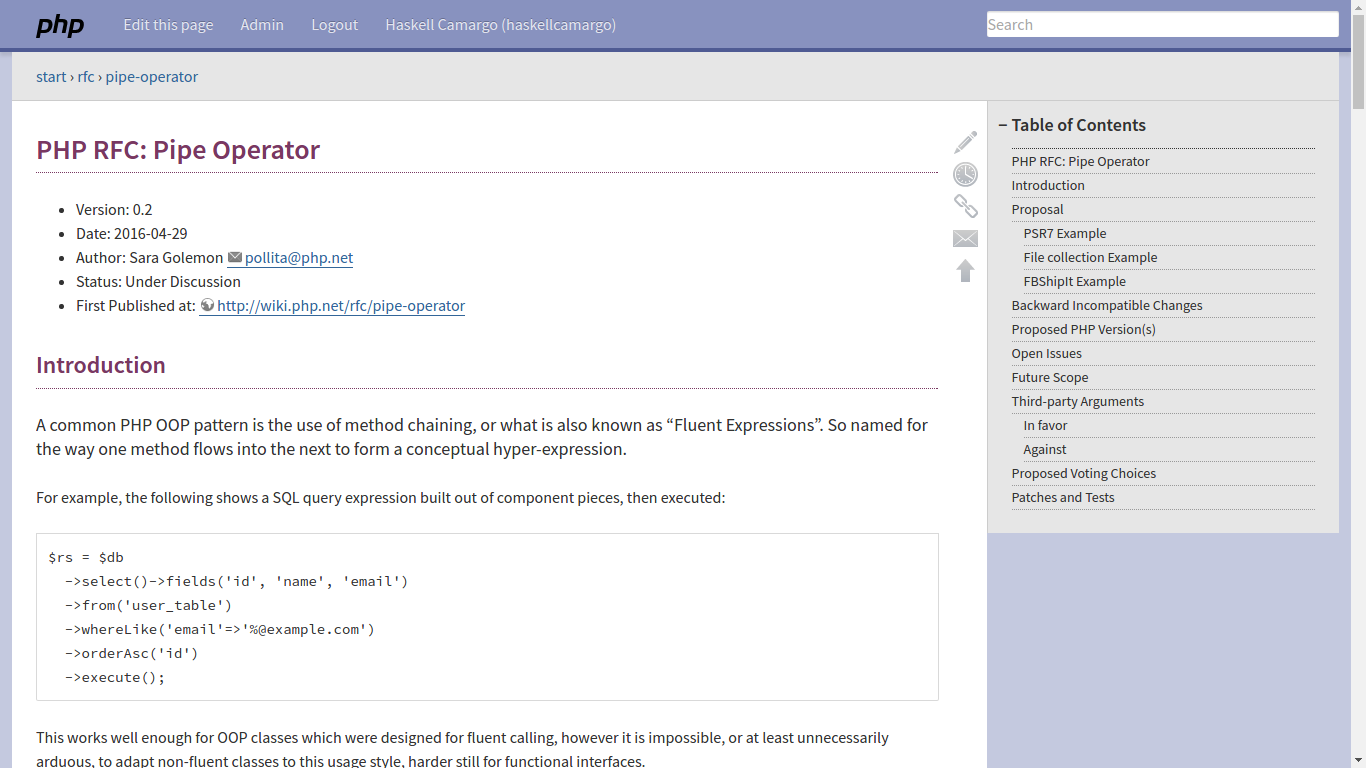Go to start breadcrumb
Image resolution: width=1366 pixels, height=768 pixels.
51,77
